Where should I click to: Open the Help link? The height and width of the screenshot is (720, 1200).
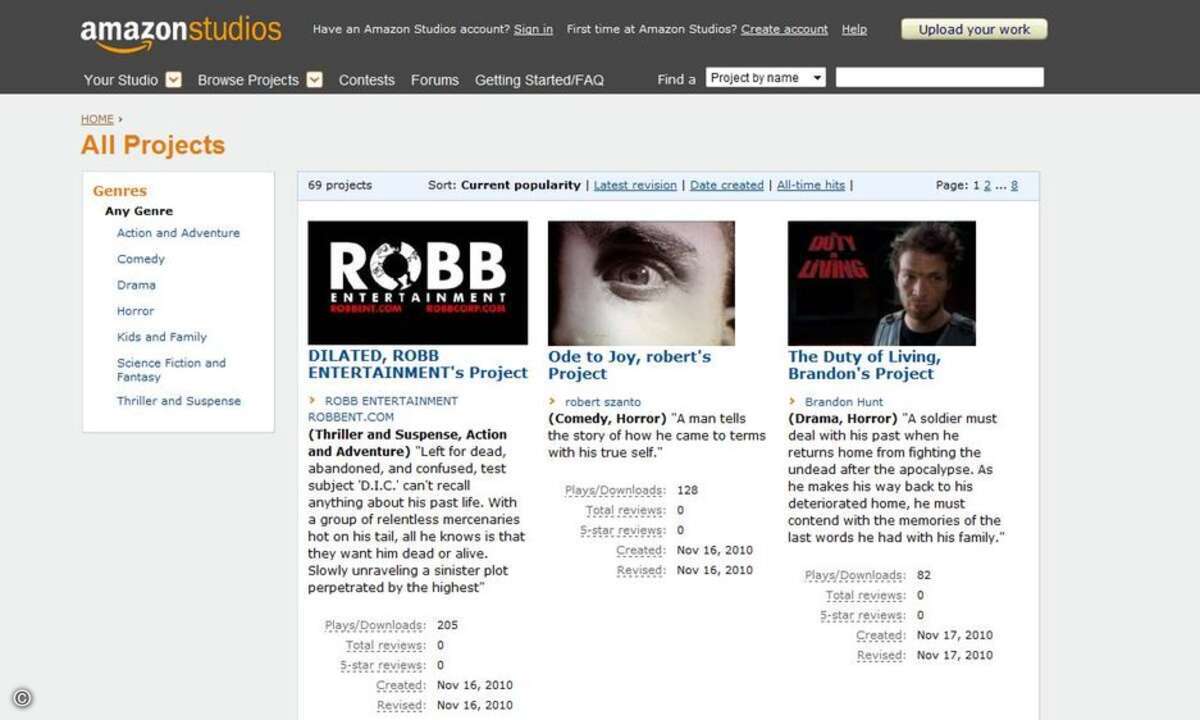[x=854, y=30]
